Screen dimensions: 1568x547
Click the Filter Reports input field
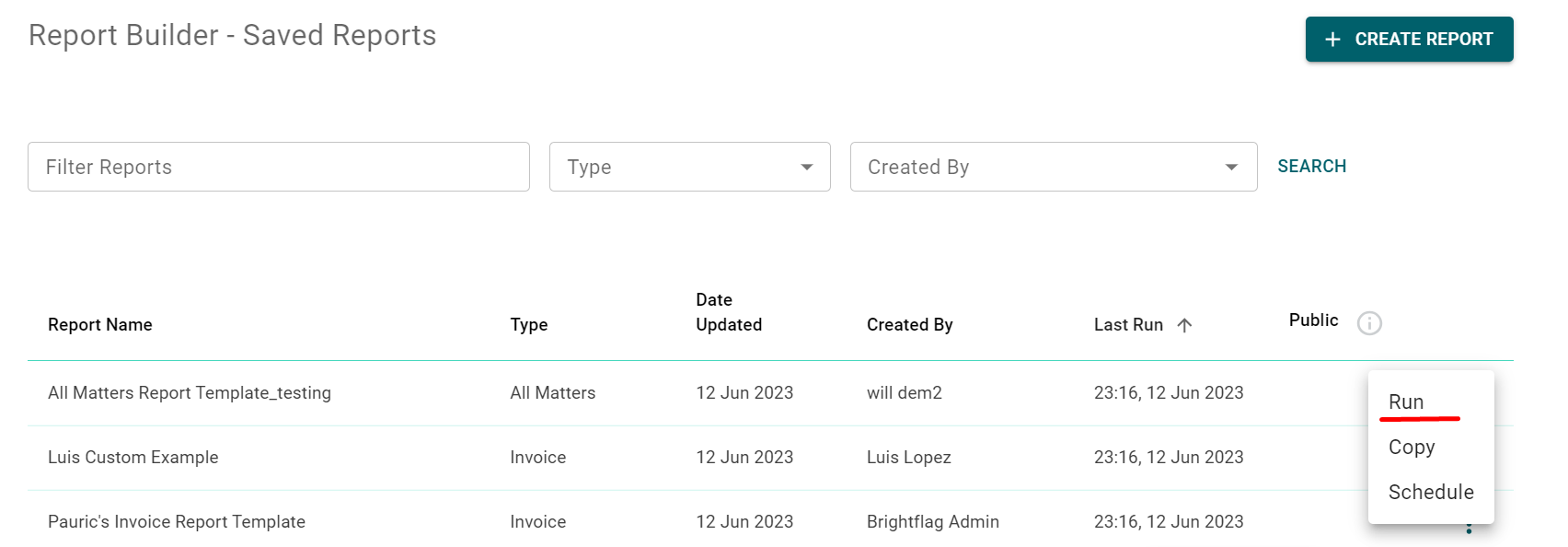[279, 167]
